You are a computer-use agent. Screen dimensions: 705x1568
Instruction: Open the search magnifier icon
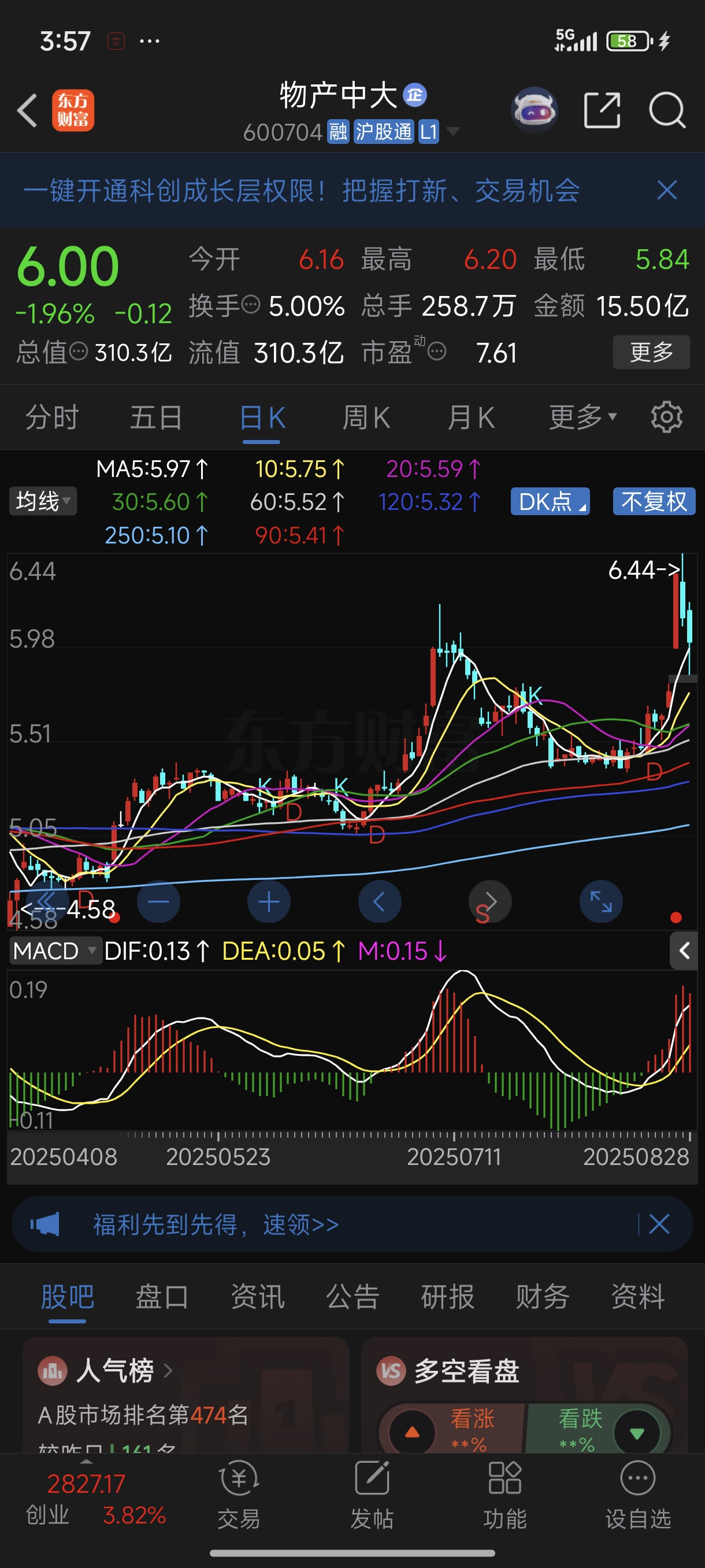667,110
